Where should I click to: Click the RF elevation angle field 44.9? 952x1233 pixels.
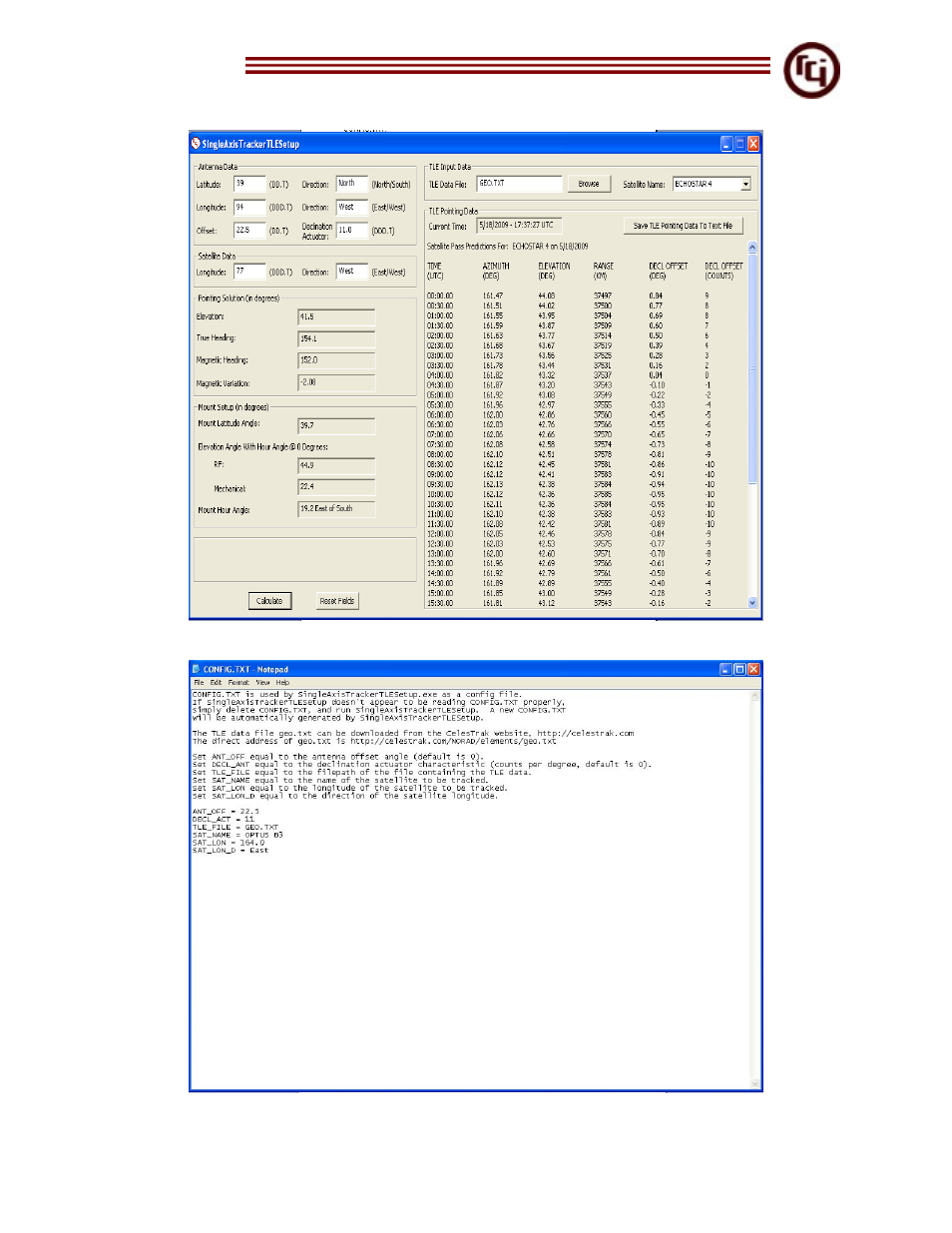pos(336,465)
